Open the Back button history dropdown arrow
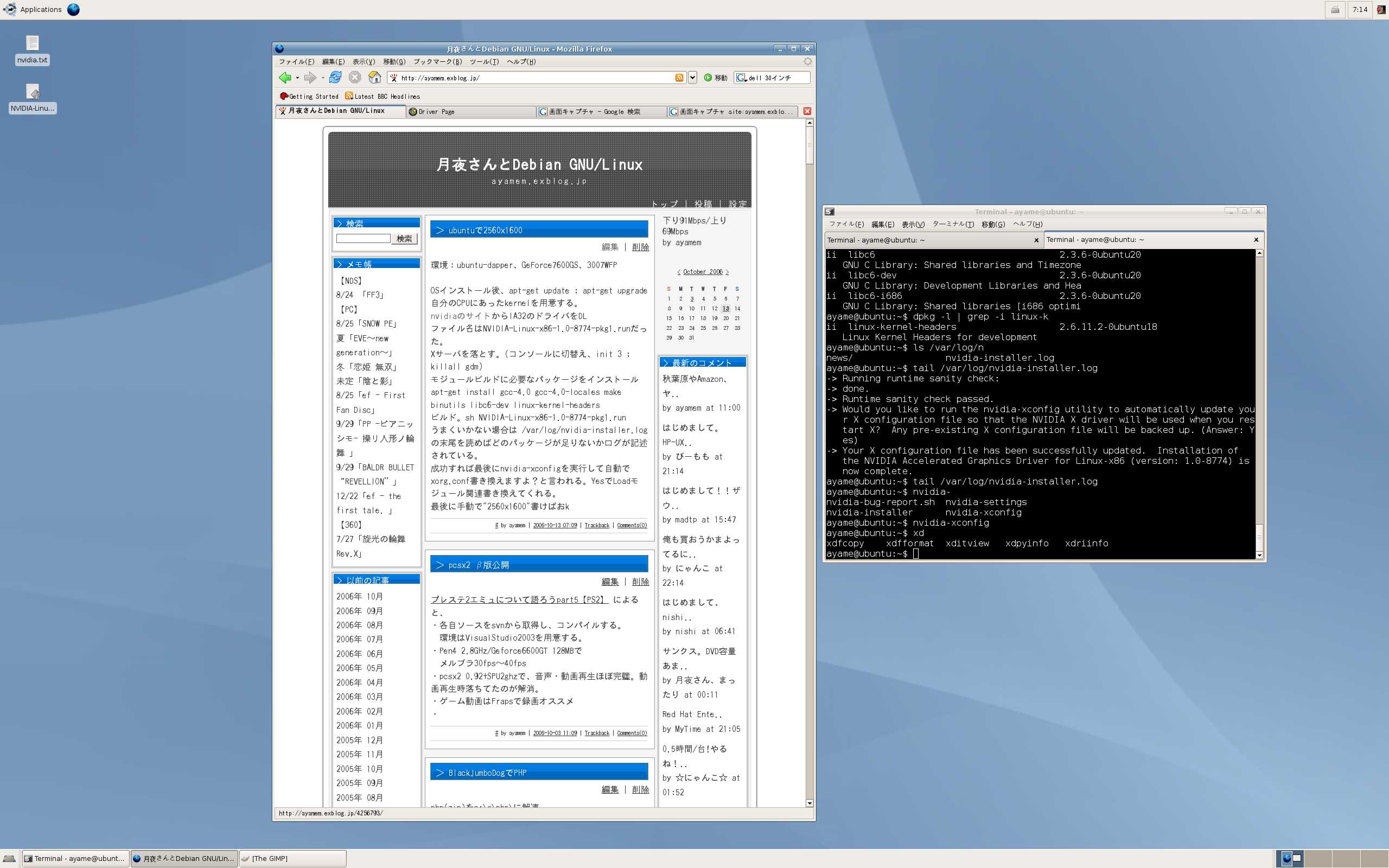The image size is (1389, 868). tap(297, 78)
